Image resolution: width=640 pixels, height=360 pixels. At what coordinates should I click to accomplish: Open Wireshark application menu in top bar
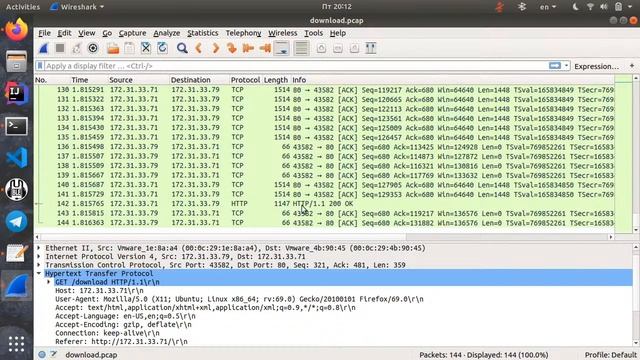coord(78,7)
